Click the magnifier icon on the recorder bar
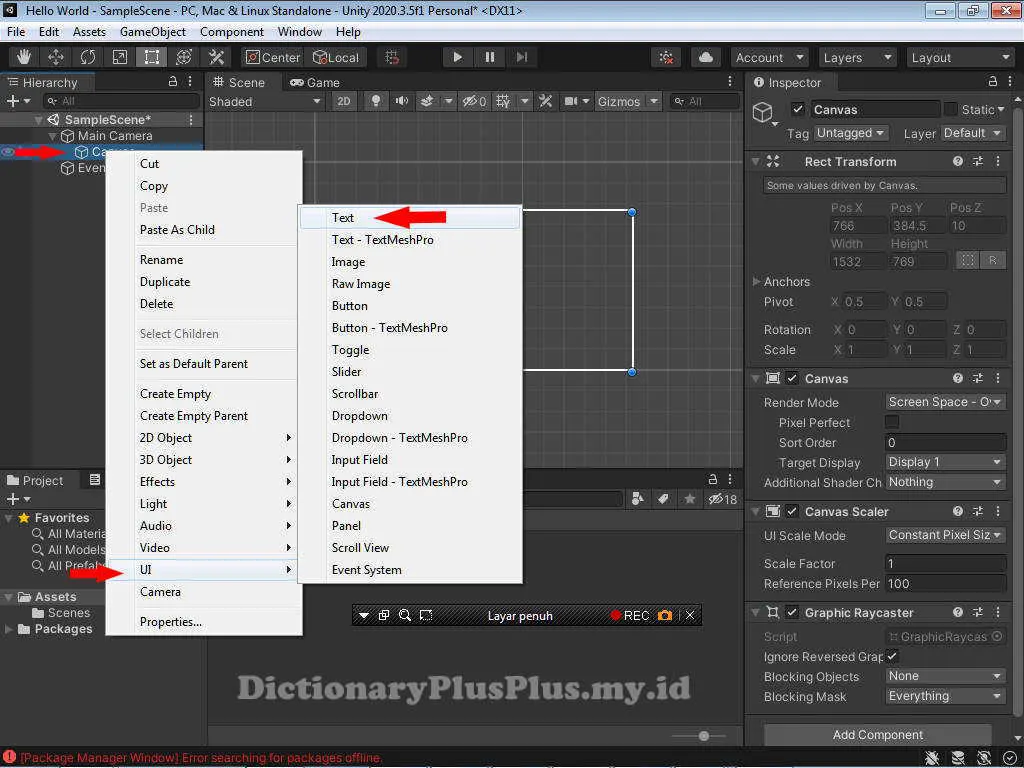1024x768 pixels. pos(405,615)
